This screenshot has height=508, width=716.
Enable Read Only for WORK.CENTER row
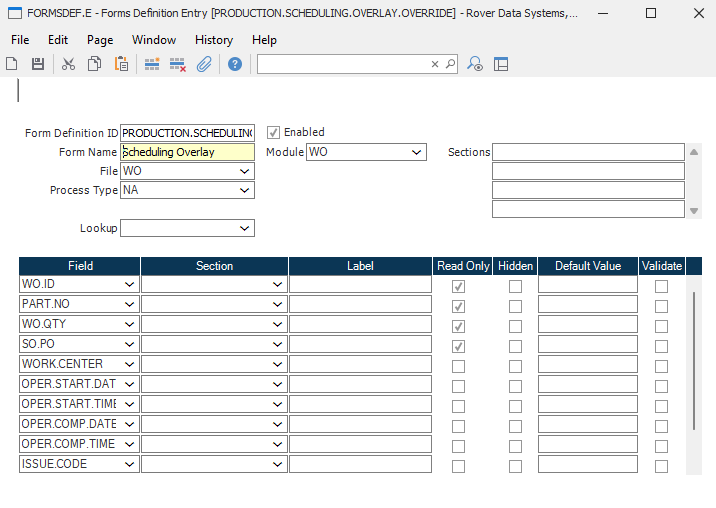point(458,366)
